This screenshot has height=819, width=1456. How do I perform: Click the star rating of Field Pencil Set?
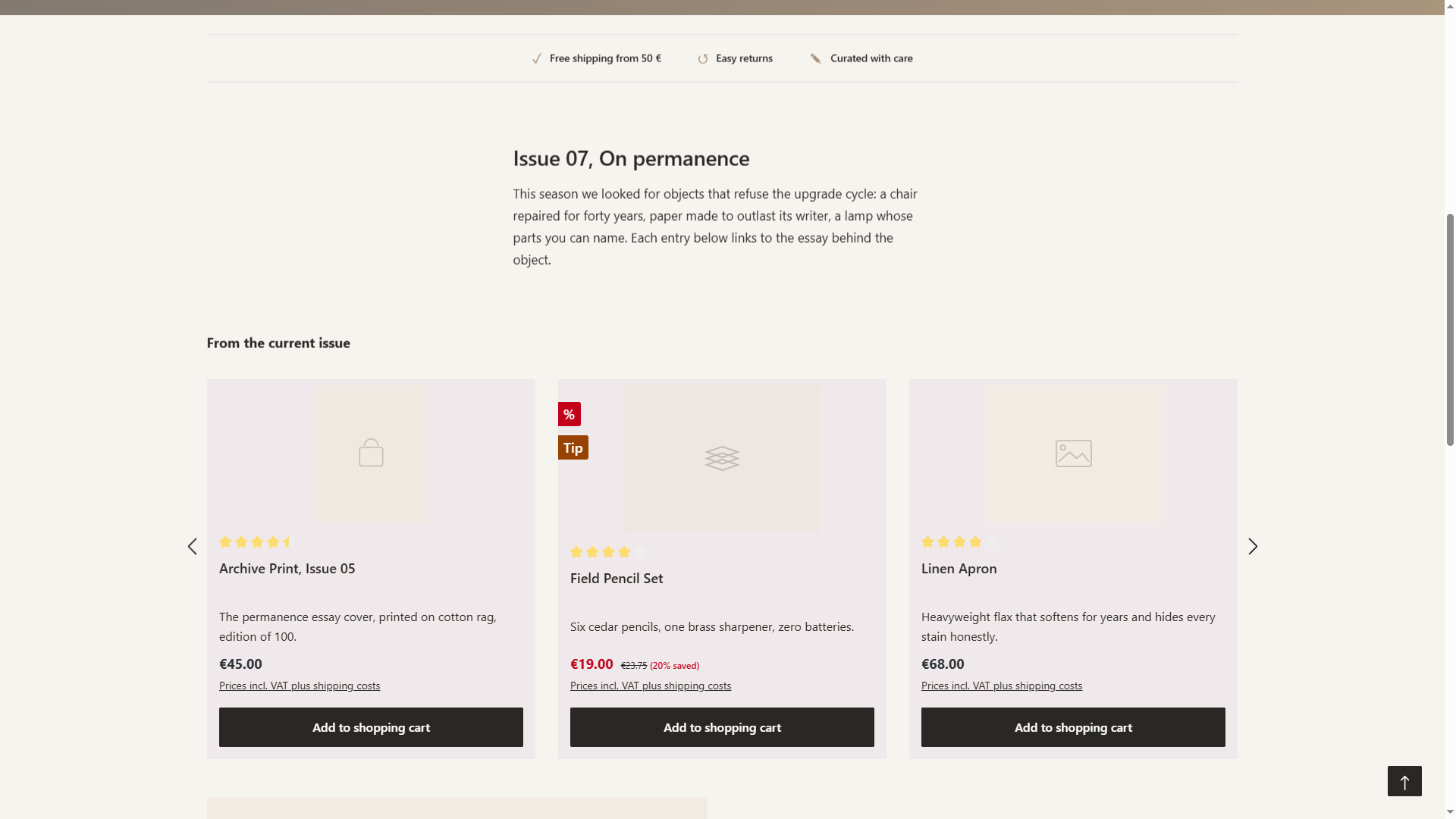coord(608,551)
